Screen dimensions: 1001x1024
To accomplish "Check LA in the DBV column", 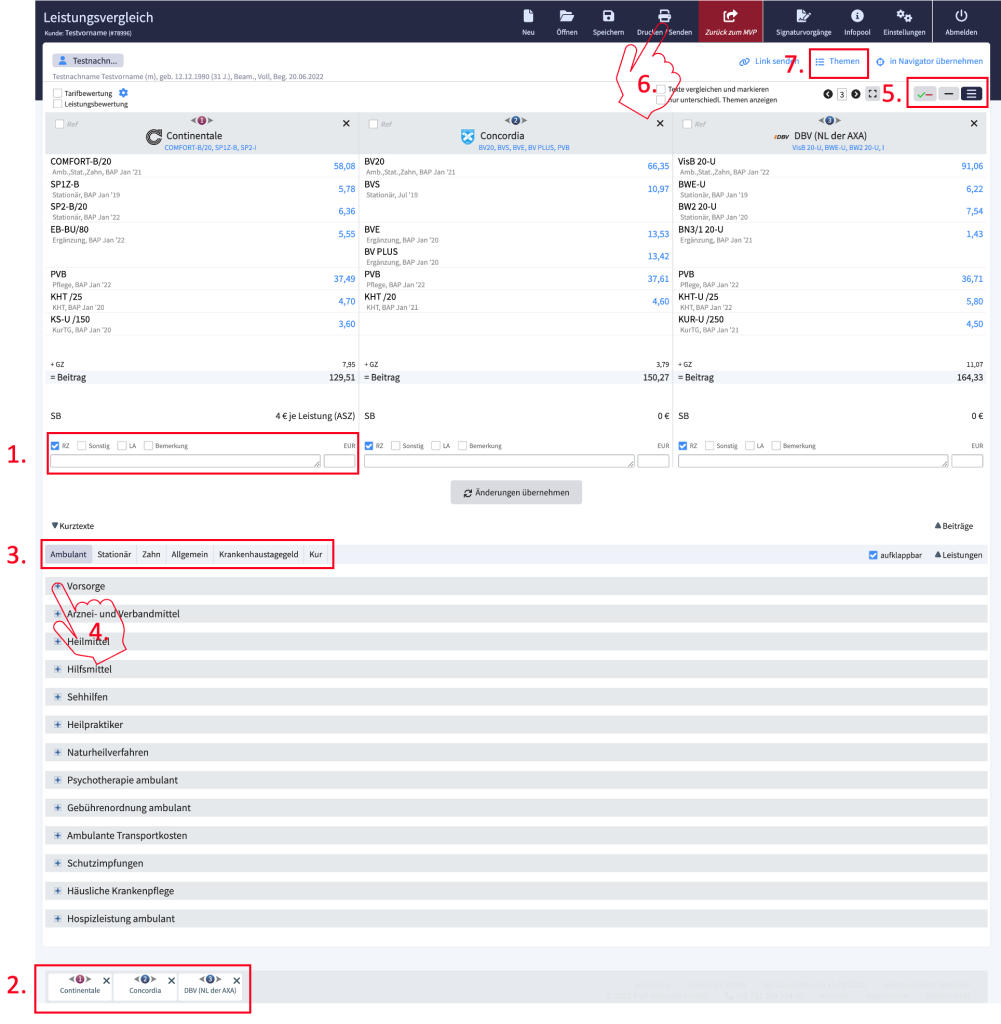I will point(750,446).
